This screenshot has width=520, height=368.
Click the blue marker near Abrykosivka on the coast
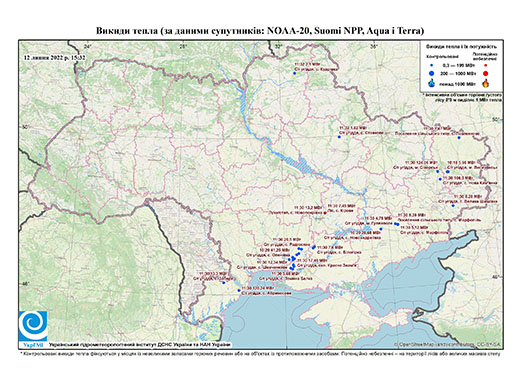(239, 290)
